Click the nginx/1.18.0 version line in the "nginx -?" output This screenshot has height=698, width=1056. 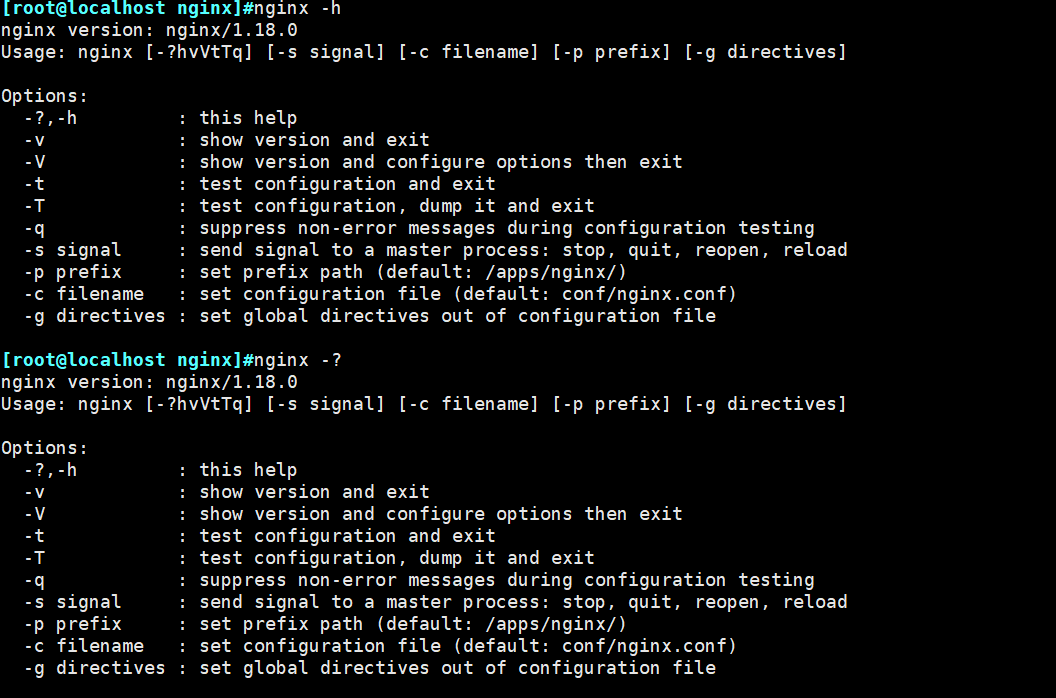[149, 382]
